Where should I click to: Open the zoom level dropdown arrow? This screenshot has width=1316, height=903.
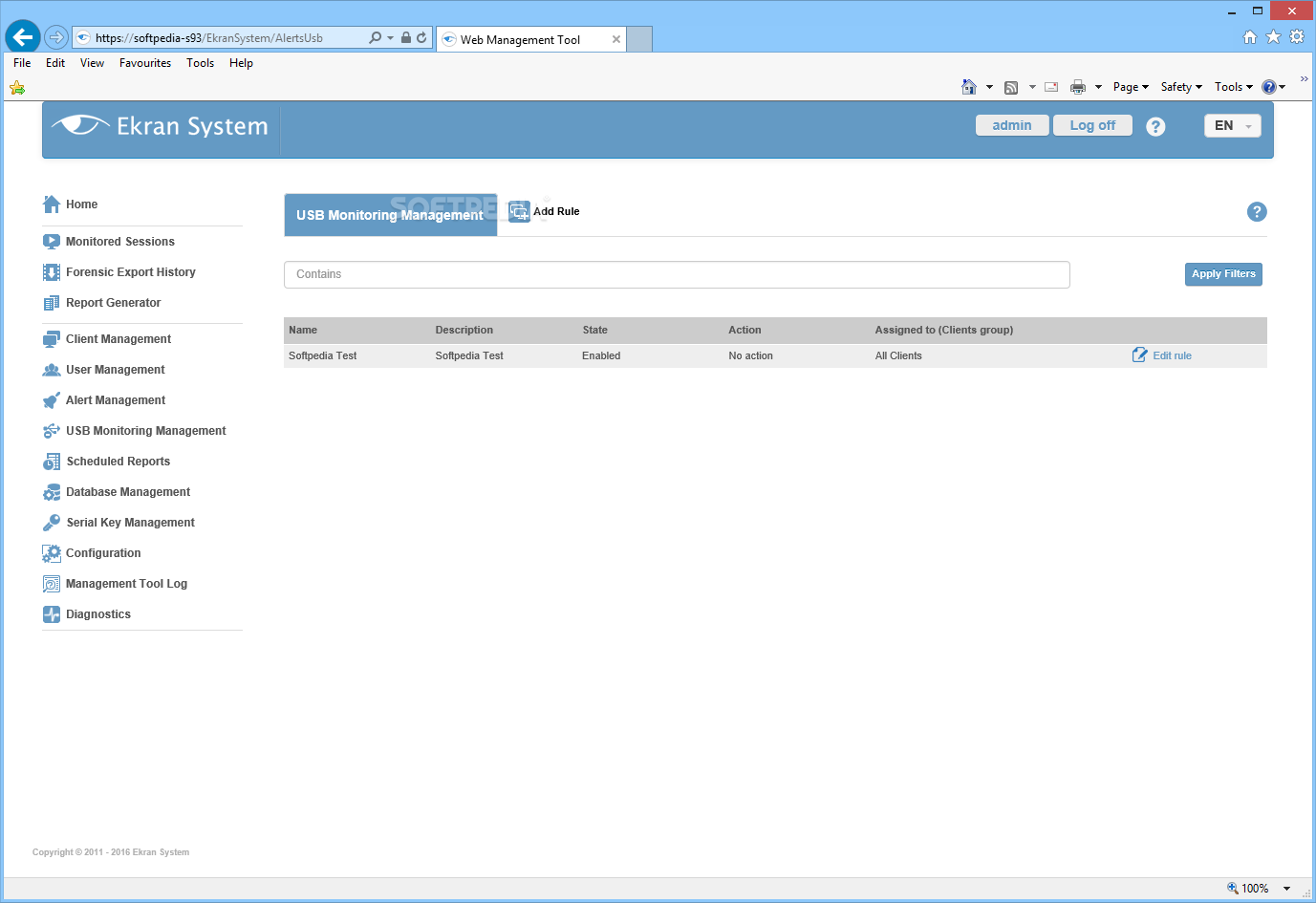(1286, 889)
